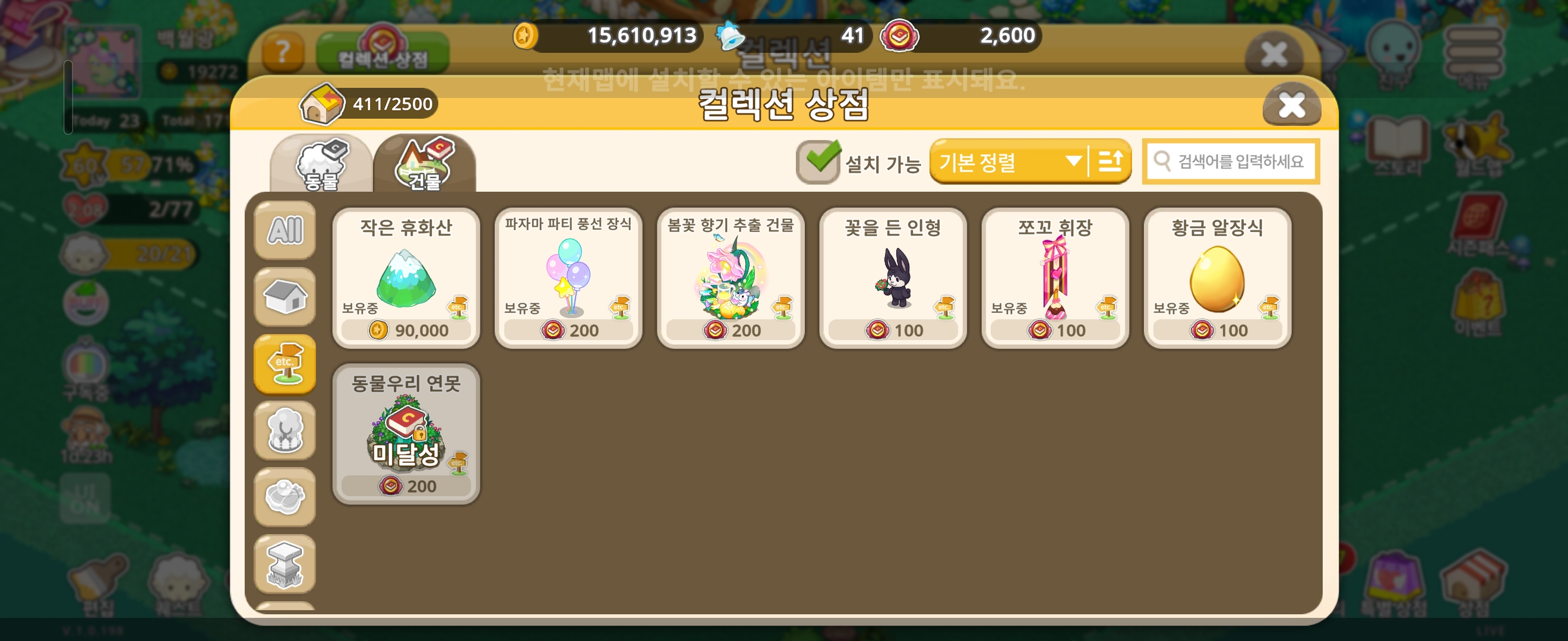The height and width of the screenshot is (641, 1568).
Task: Click the dropdown arrow next to 기본 정렬
Action: (x=1073, y=161)
